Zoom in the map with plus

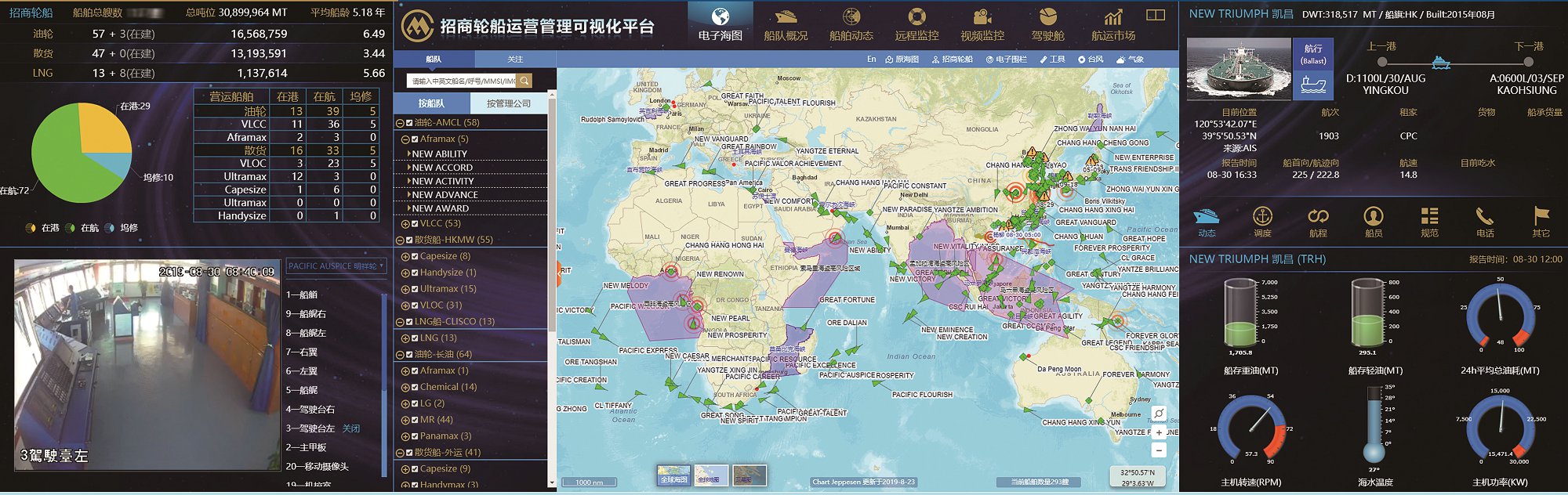pos(1159,432)
